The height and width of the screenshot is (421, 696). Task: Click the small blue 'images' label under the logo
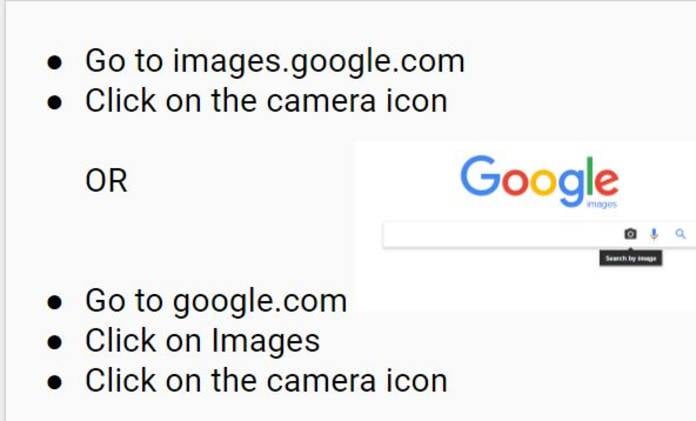(x=602, y=205)
